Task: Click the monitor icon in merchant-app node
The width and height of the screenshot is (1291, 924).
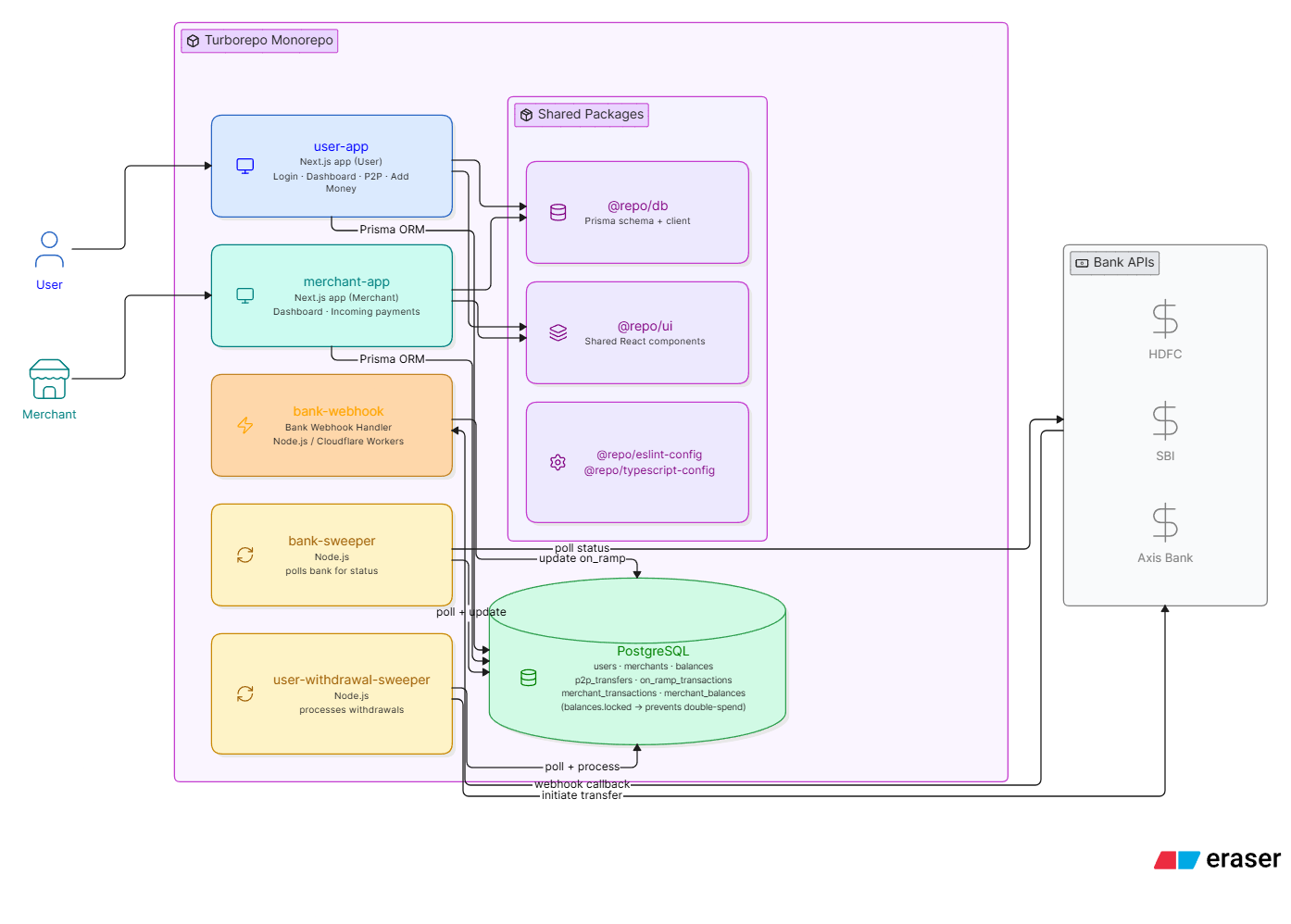Action: point(245,295)
